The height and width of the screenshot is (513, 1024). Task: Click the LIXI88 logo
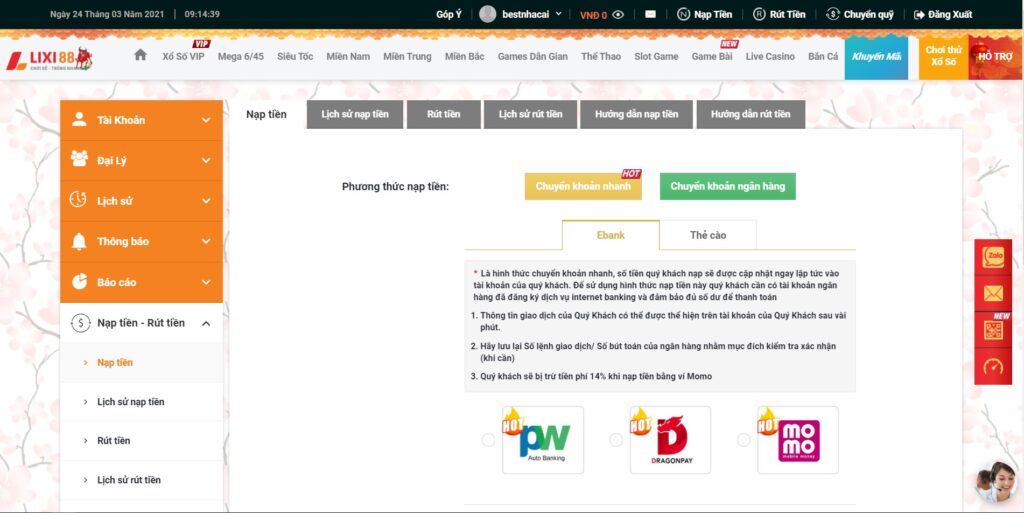coord(50,59)
